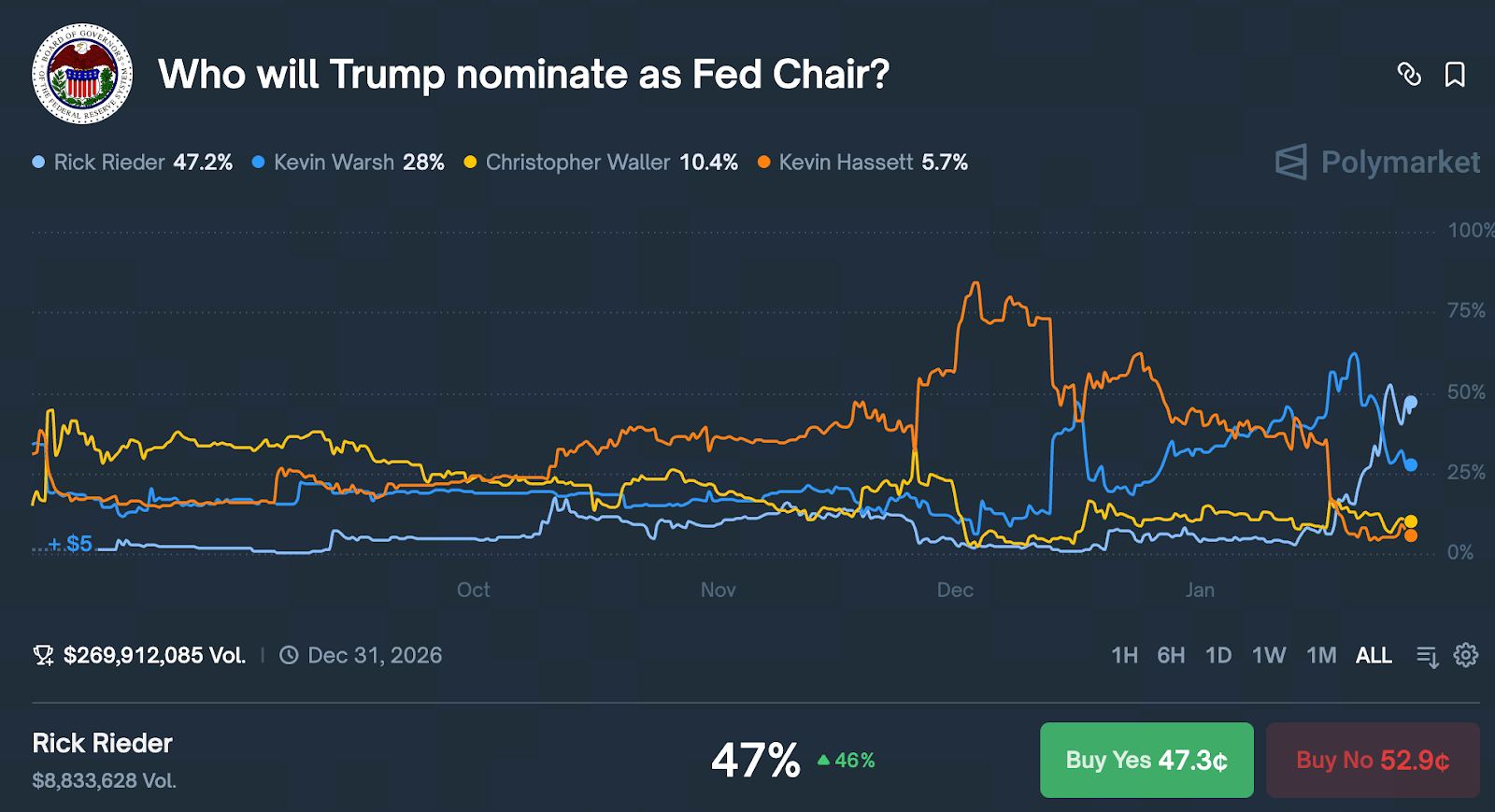
Task: Click the sort order icon
Action: coord(1427,657)
